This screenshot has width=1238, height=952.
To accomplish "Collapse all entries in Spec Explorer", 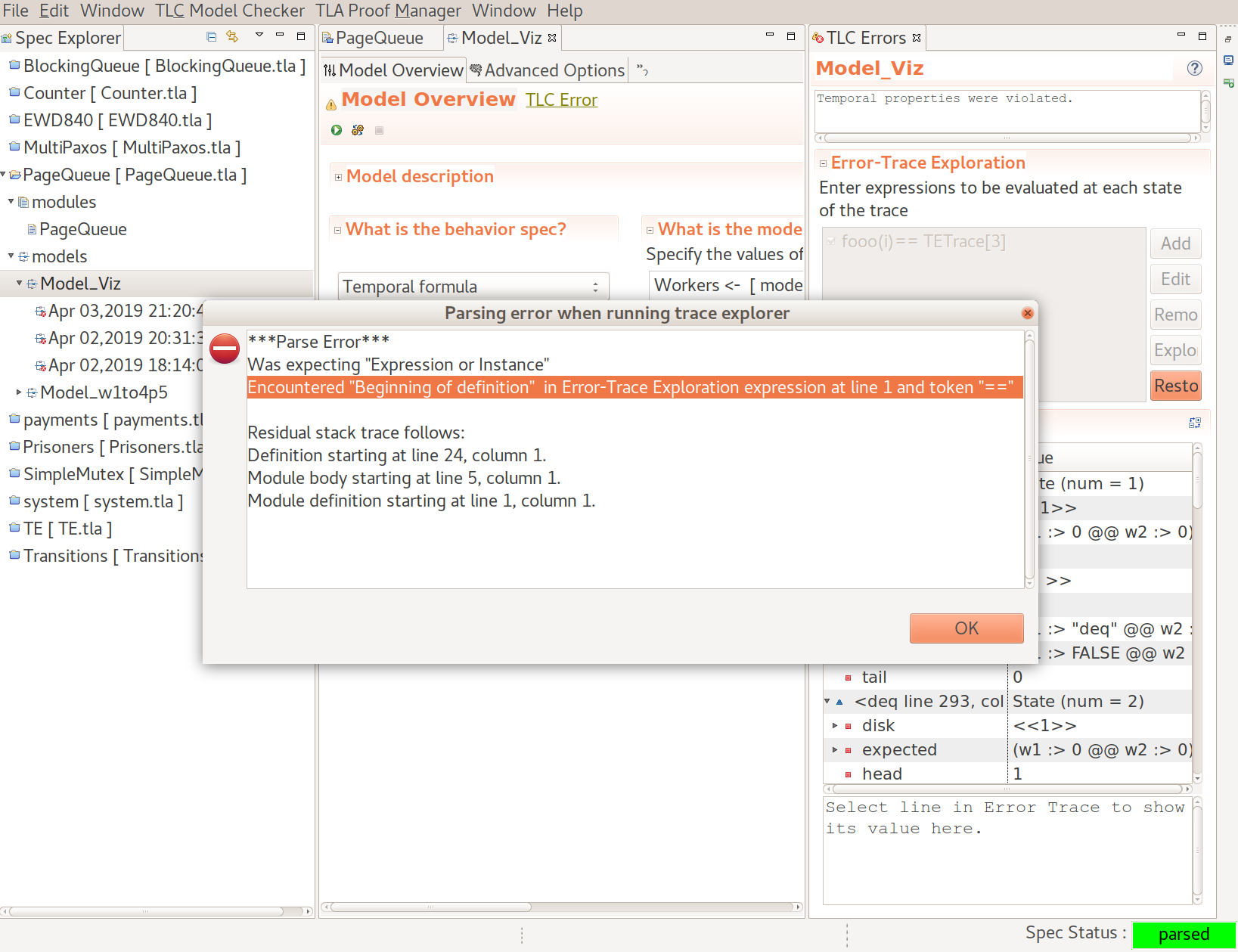I will click(x=210, y=36).
